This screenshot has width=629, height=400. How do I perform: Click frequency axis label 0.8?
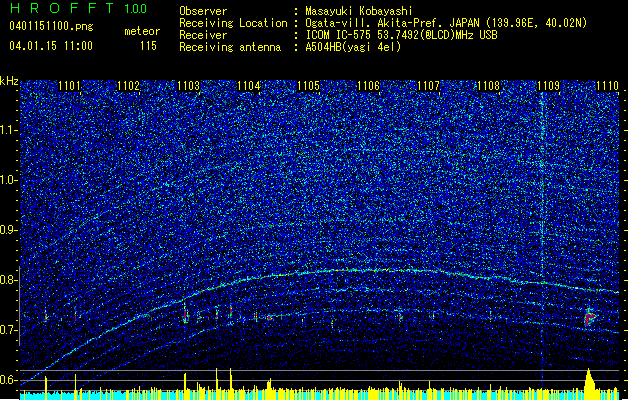tap(9, 280)
